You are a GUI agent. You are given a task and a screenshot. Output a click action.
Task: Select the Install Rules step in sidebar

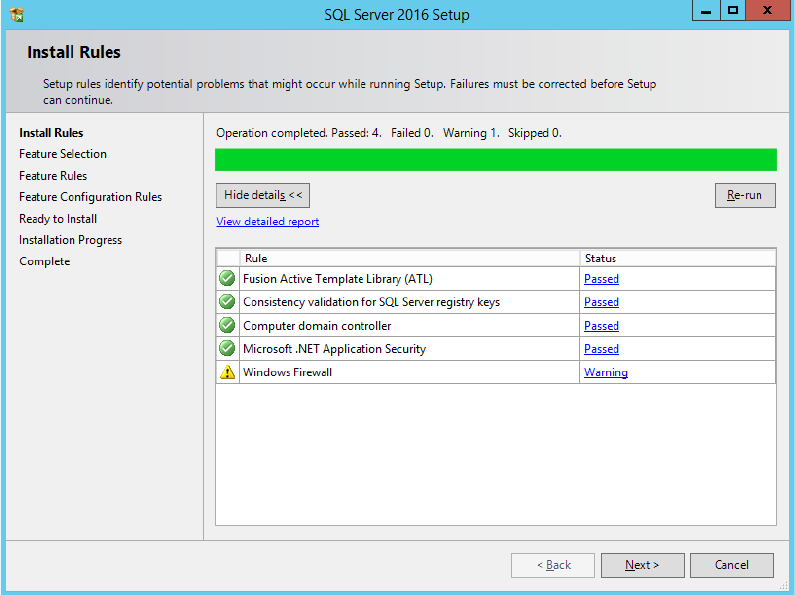tap(51, 133)
